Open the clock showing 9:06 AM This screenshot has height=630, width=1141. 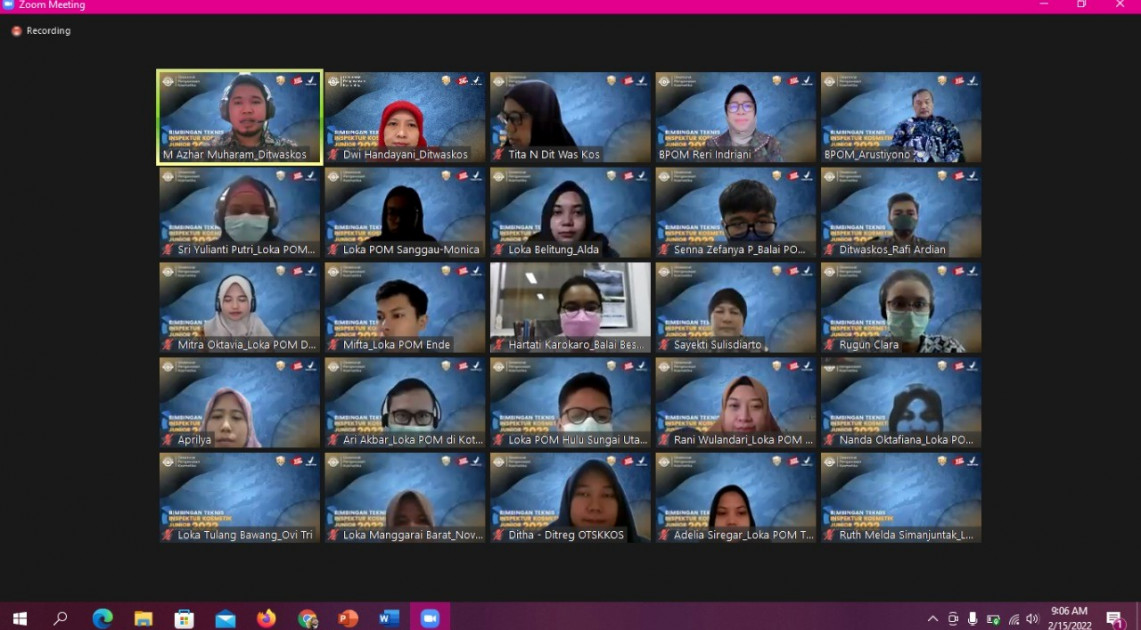[1069, 618]
